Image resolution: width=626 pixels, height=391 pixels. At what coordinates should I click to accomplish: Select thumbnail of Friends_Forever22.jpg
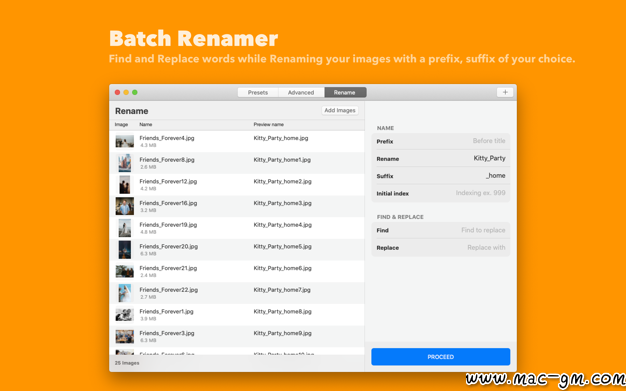click(125, 293)
